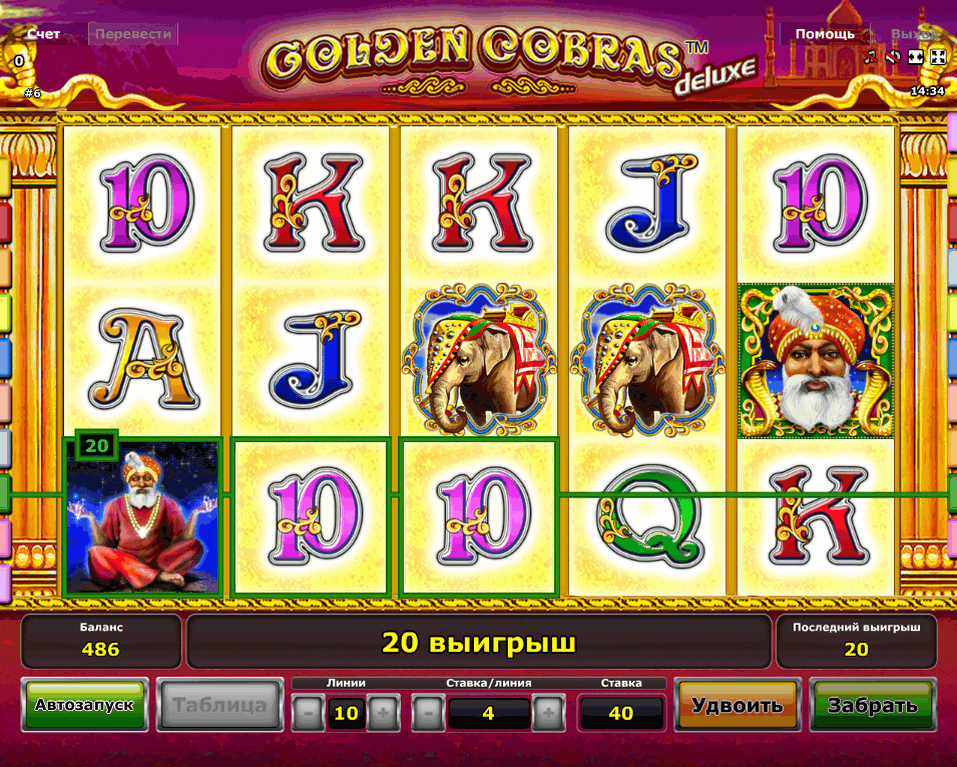Click the orange A symbol

click(144, 360)
